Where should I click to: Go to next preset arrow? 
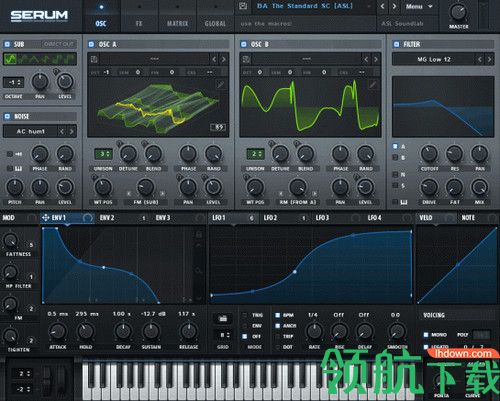coord(394,6)
